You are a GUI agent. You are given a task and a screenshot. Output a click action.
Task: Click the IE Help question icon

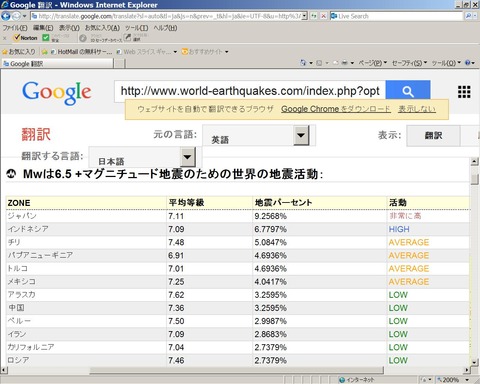[x=468, y=63]
